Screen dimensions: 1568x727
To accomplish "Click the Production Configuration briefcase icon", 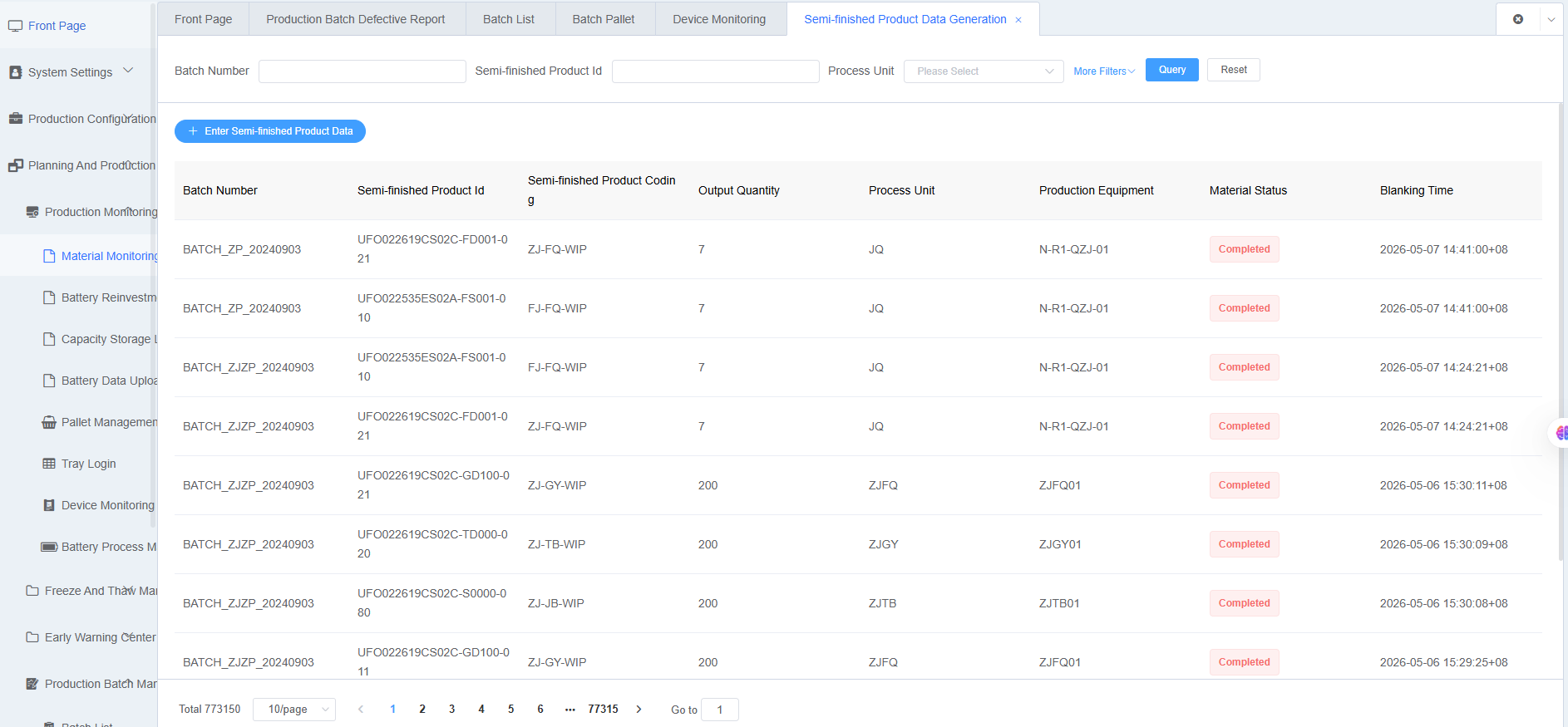I will (x=15, y=119).
